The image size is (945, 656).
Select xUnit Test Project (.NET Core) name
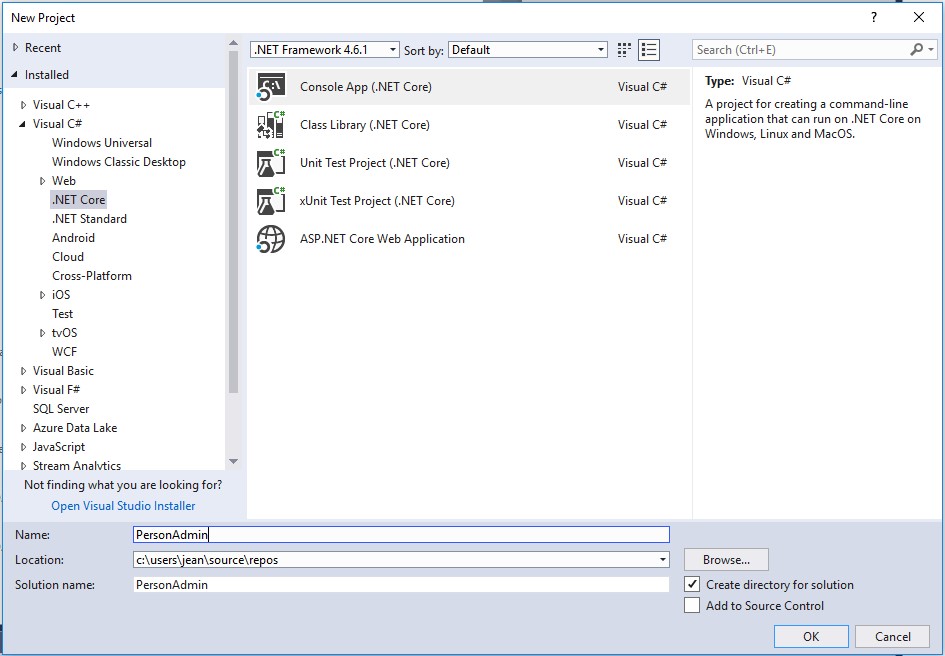(x=377, y=201)
